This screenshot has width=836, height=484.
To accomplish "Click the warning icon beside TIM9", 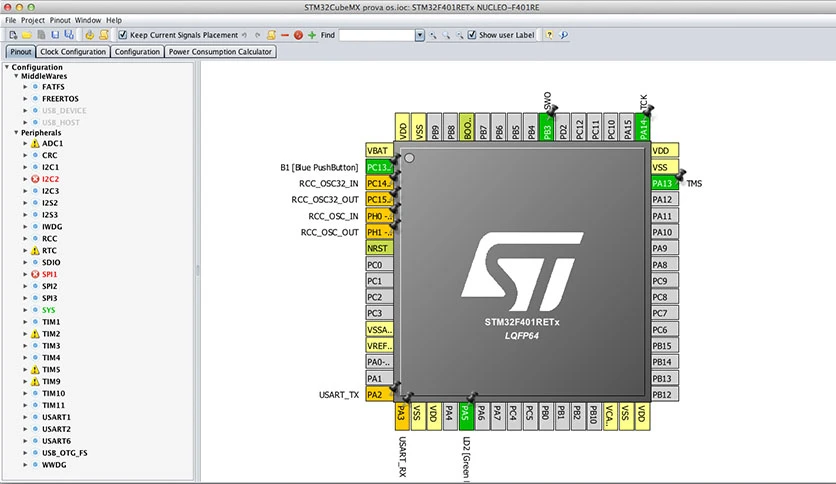I will pyautogui.click(x=35, y=381).
